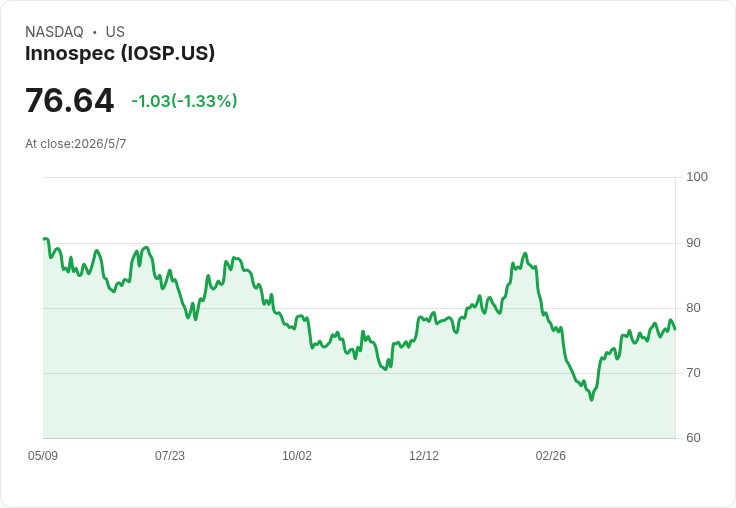736x508 pixels.
Task: Click the NASDAQ exchange label
Action: tap(54, 32)
